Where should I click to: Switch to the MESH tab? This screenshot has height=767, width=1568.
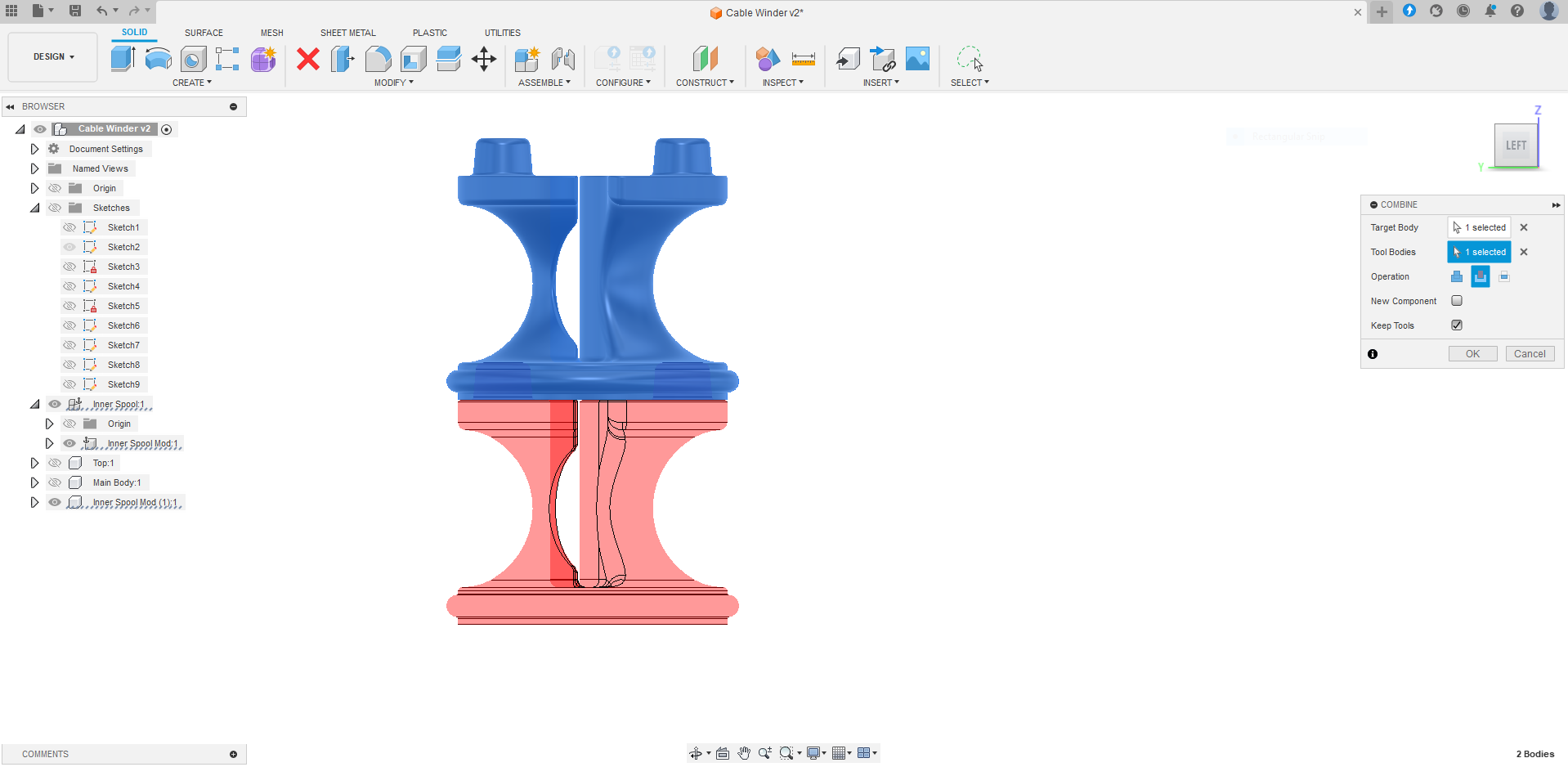272,33
